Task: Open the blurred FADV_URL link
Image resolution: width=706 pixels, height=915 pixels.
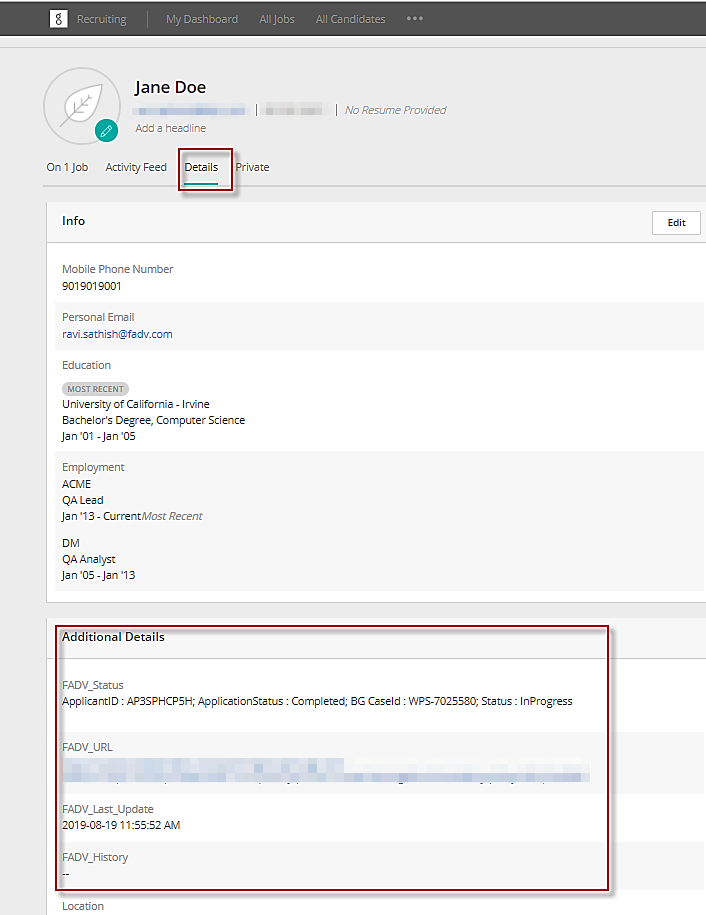Action: [326, 770]
